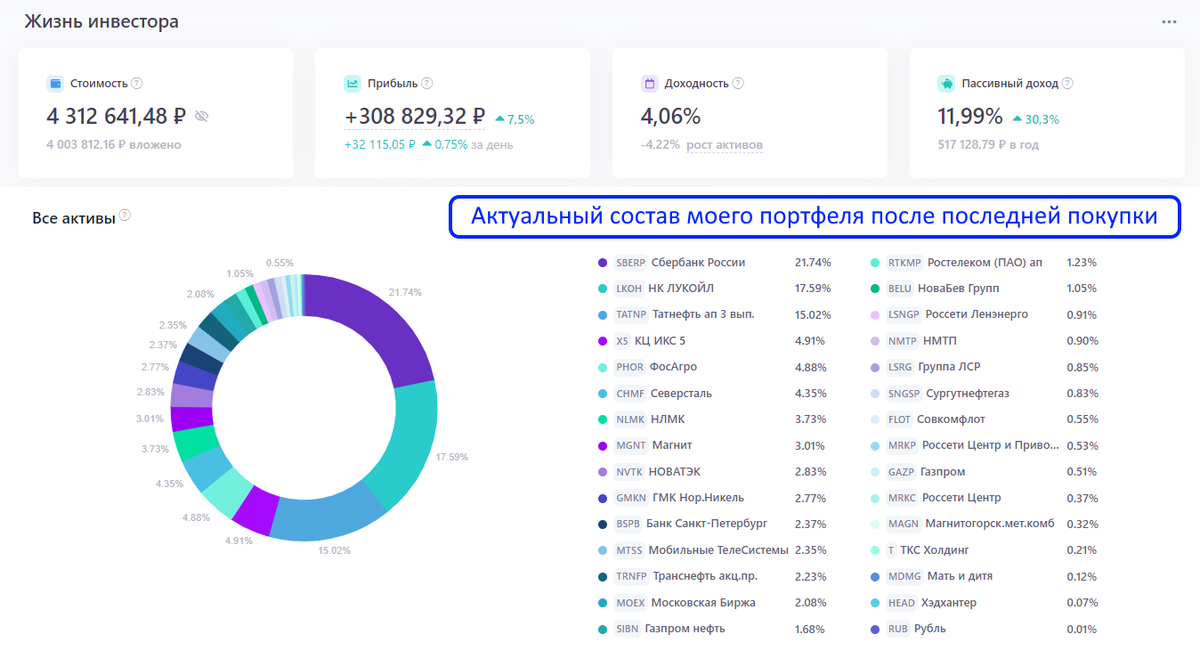Viewport: 1200px width, 659px height.
Task: Open help icon next to Пассивный доход
Action: coord(1068,84)
